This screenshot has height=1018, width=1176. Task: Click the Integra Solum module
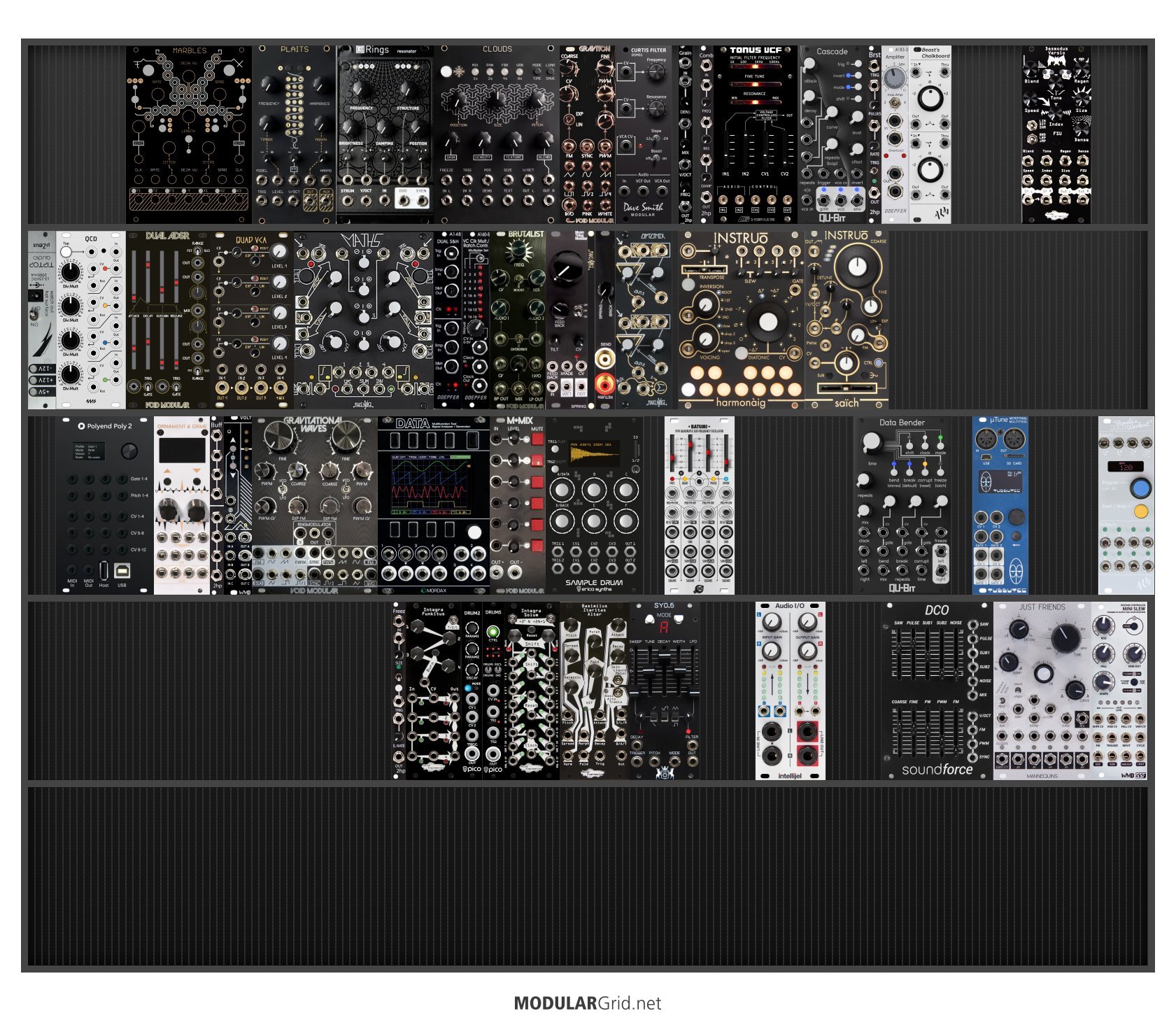(532, 691)
